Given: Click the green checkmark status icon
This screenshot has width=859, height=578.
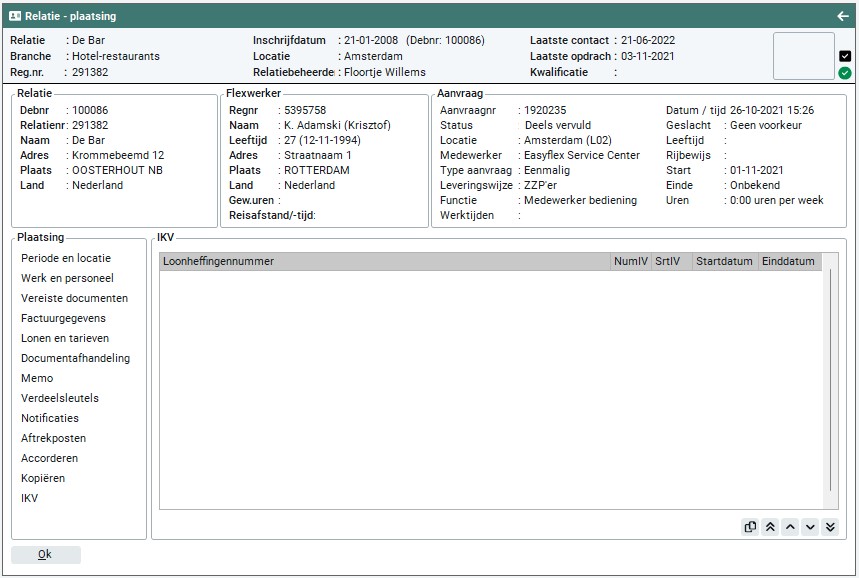Looking at the screenshot, I should coord(845,73).
